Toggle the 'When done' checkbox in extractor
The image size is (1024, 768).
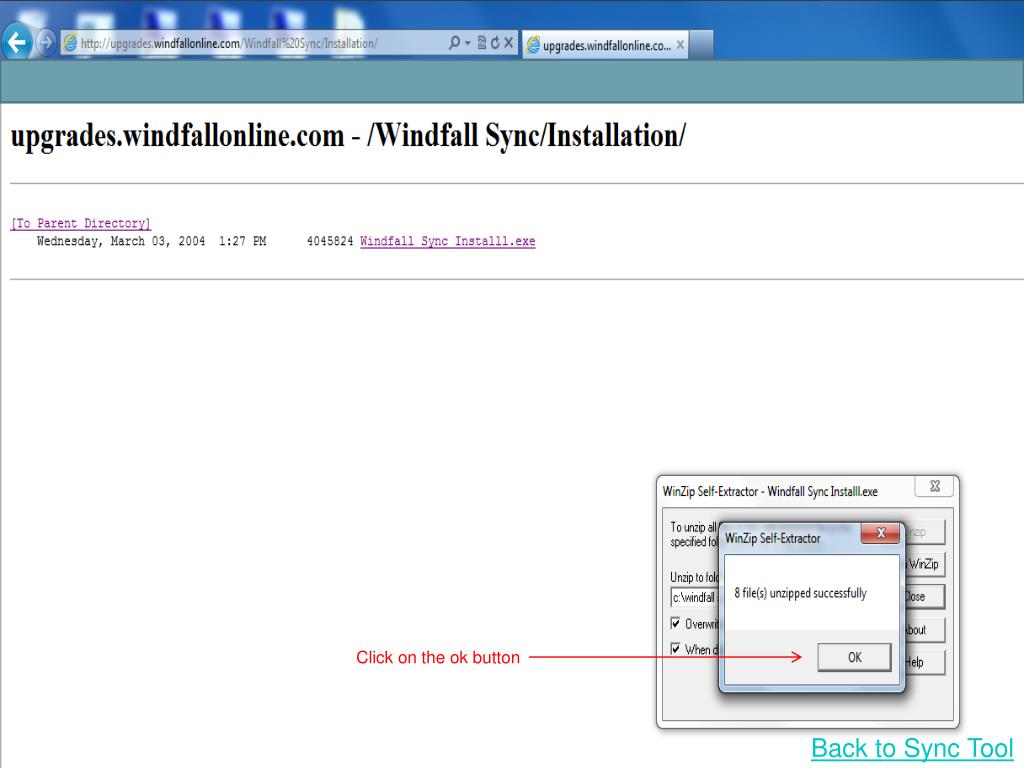(675, 648)
